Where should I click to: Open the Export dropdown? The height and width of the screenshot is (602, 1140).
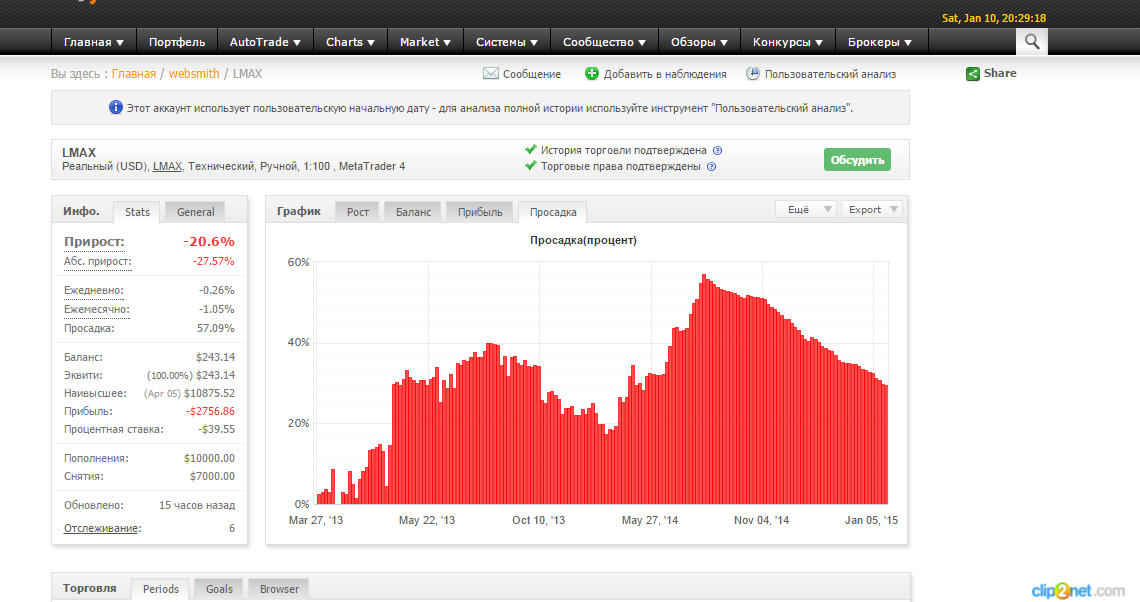[x=872, y=209]
